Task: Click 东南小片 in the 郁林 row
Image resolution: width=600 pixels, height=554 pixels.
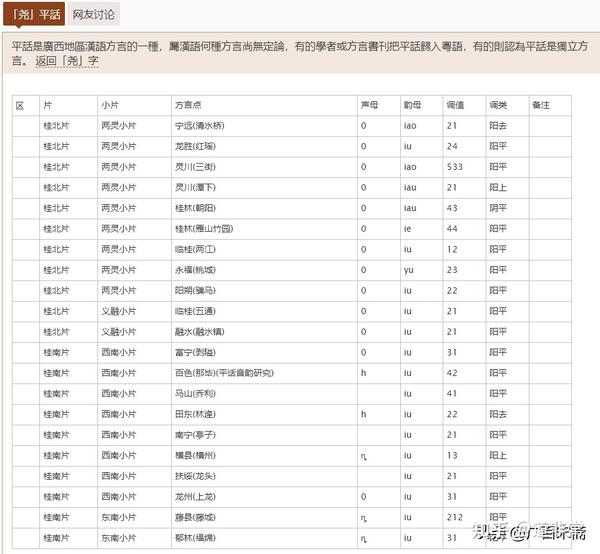Action: (x=119, y=538)
